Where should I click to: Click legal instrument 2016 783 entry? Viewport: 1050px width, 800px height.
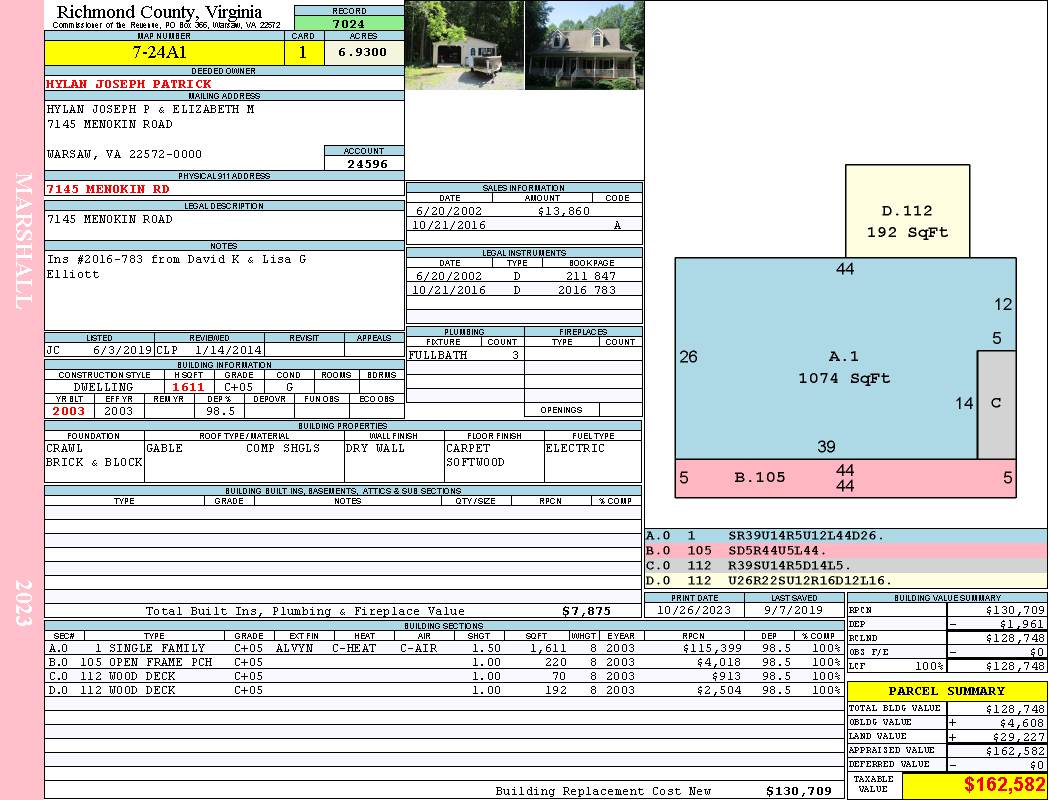(x=587, y=291)
